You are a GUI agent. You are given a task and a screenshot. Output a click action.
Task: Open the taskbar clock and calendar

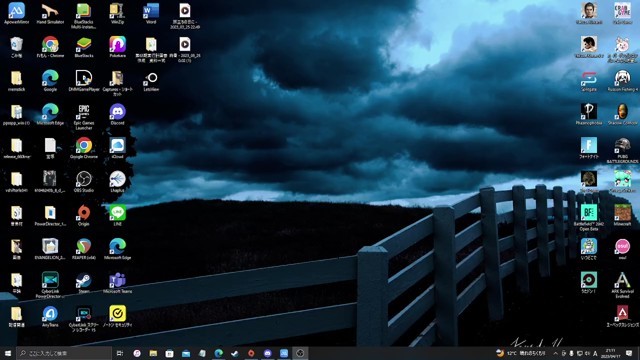pyautogui.click(x=611, y=353)
